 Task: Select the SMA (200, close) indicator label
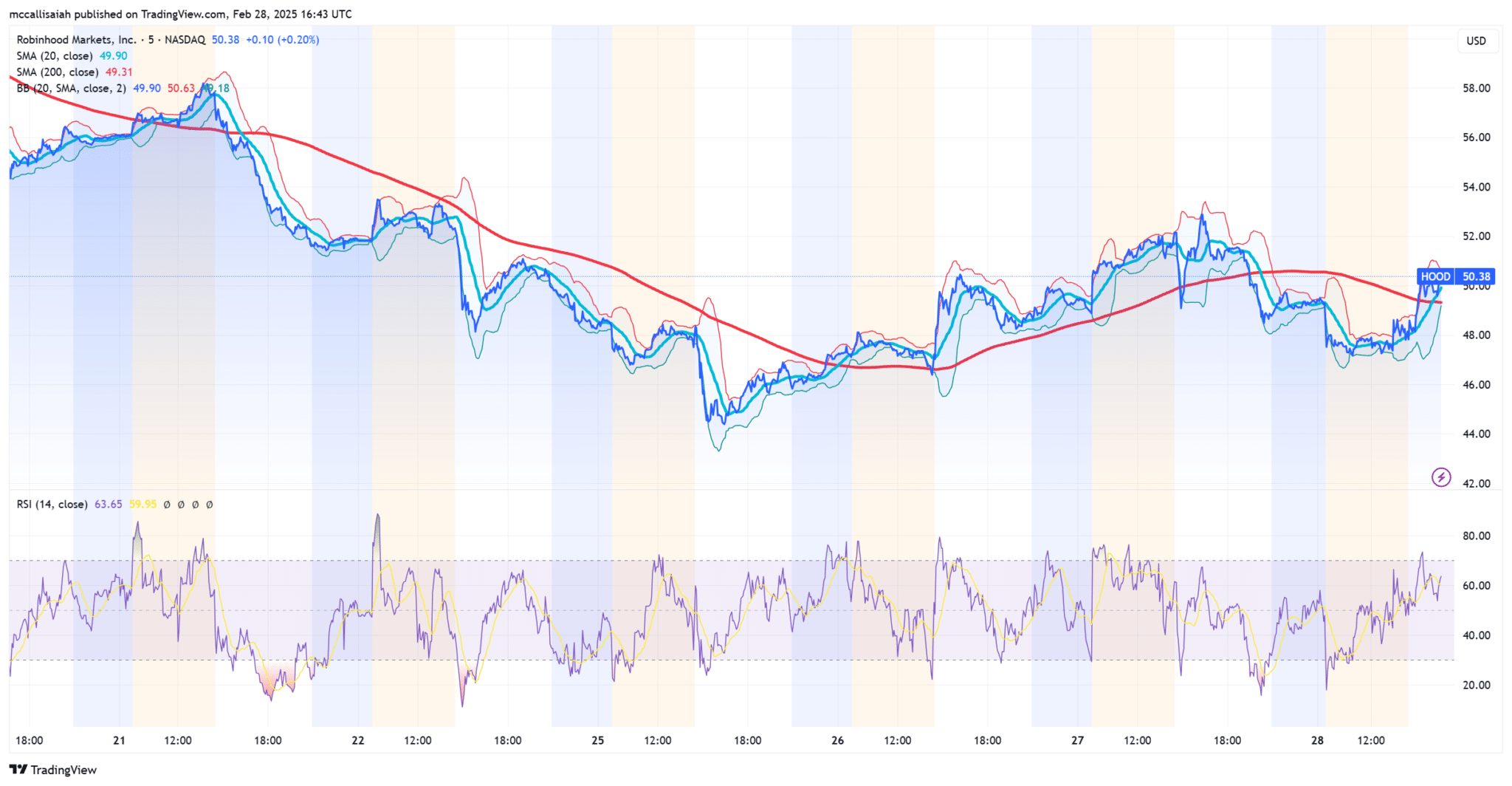(x=58, y=72)
